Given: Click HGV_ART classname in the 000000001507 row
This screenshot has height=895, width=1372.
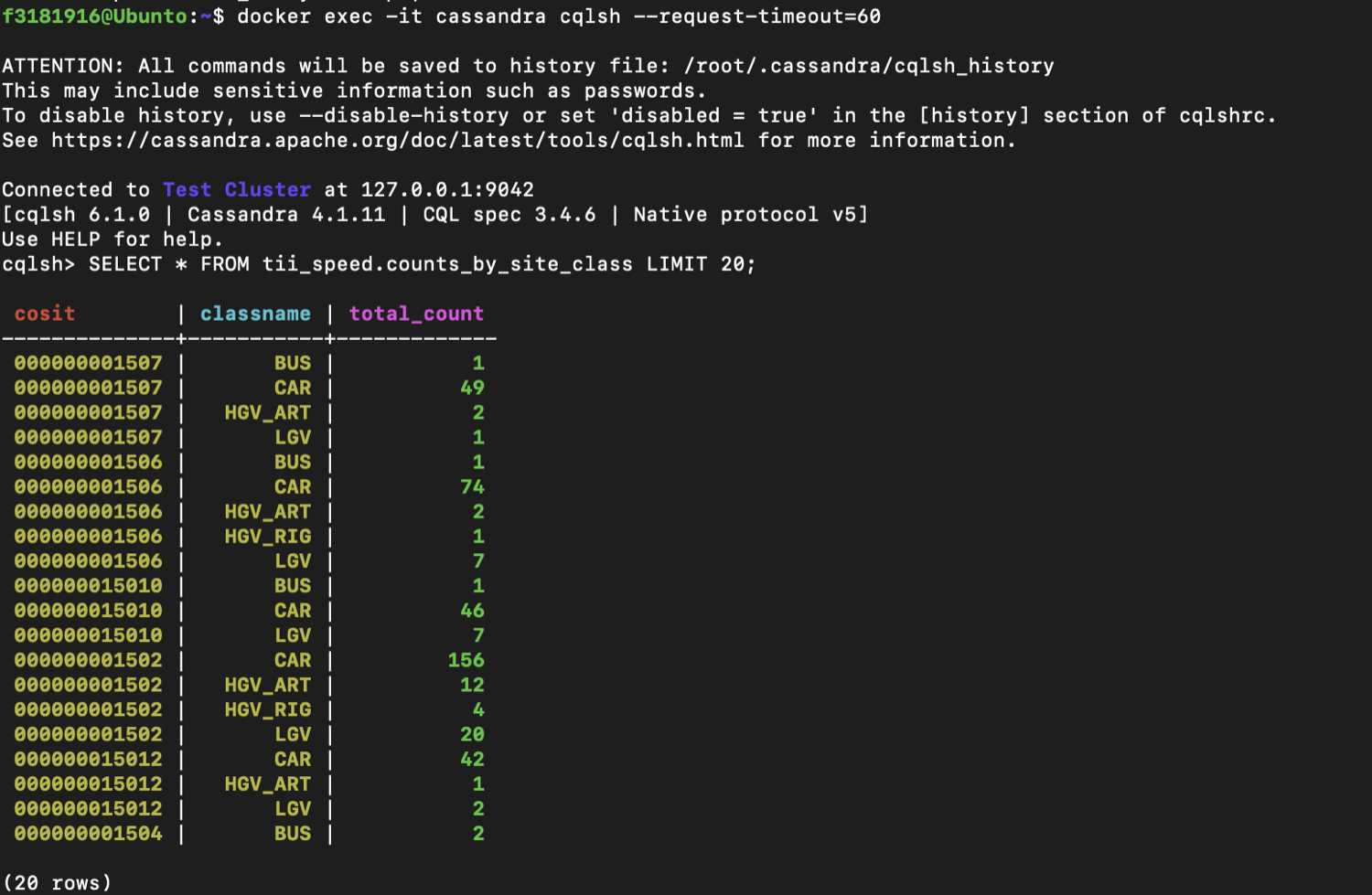Looking at the screenshot, I should (268, 412).
